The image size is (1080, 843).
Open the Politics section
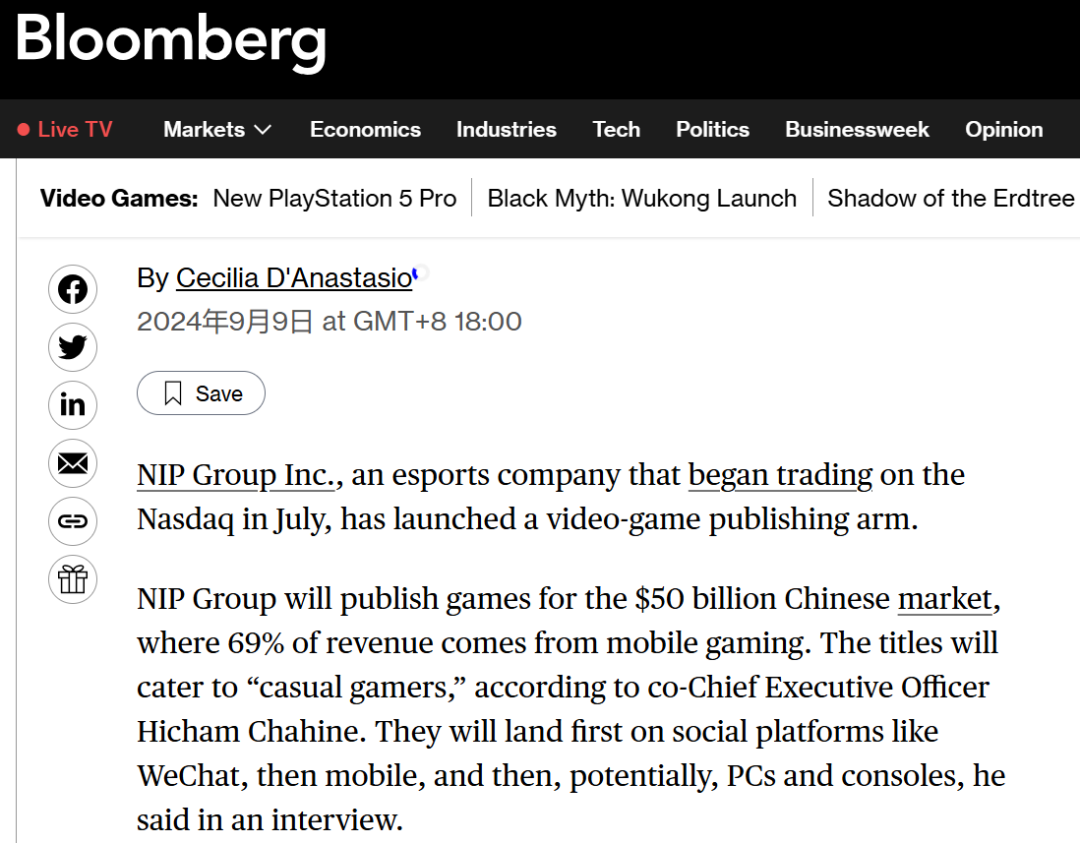click(712, 129)
